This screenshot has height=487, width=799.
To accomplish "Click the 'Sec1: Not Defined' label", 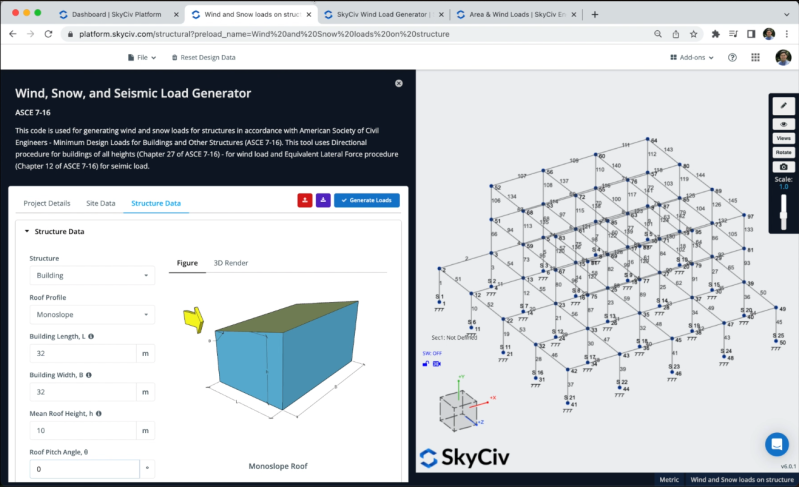I will coord(454,337).
